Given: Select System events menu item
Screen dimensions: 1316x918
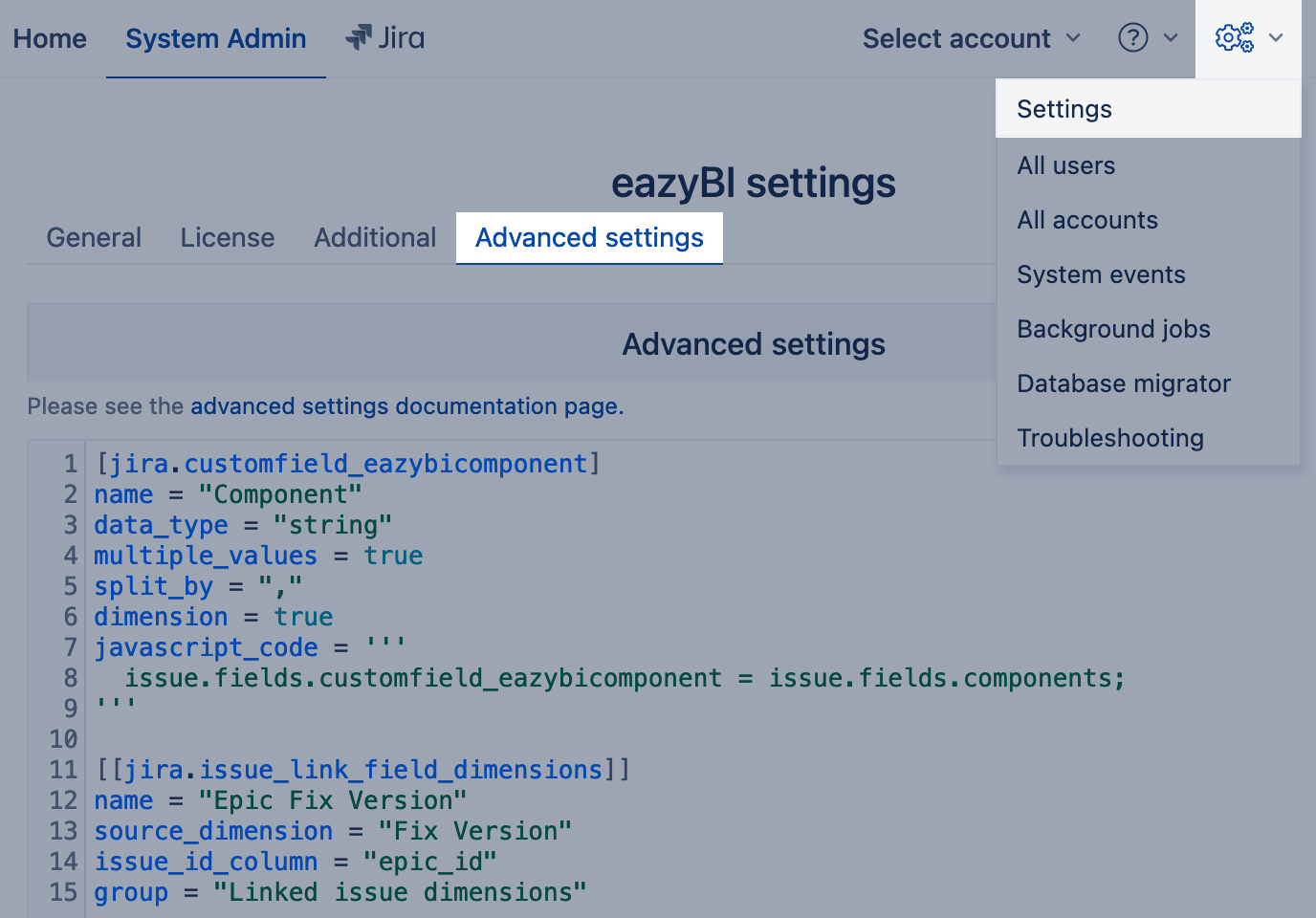Looking at the screenshot, I should click(x=1101, y=274).
